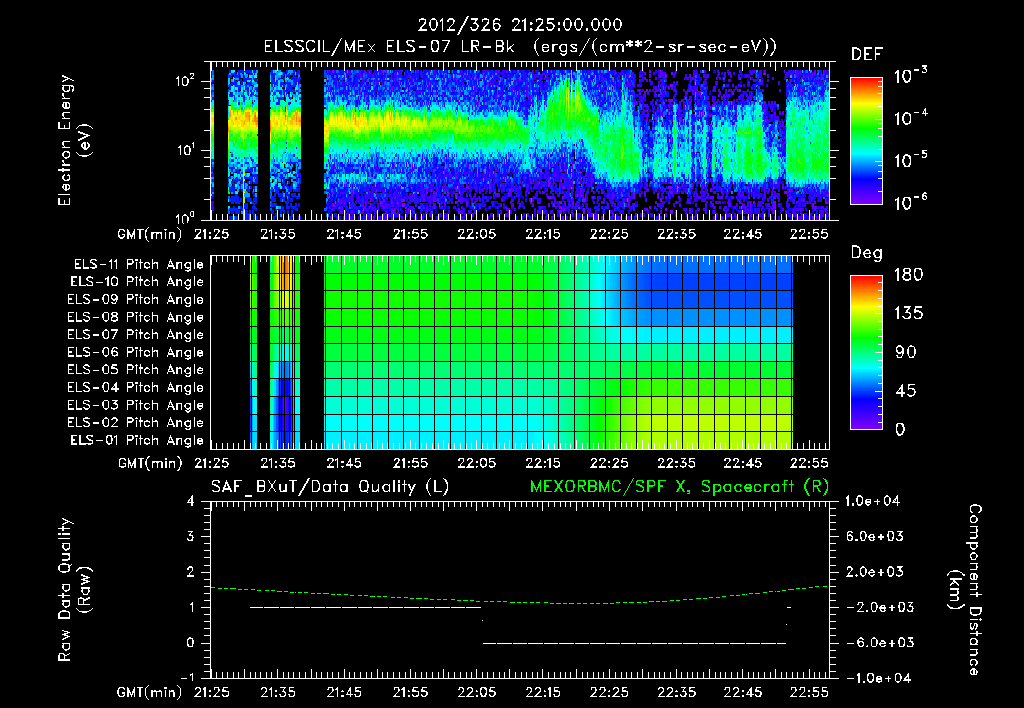Click the ELS-01 Pitch Angle row label
The height and width of the screenshot is (708, 1024).
click(137, 440)
